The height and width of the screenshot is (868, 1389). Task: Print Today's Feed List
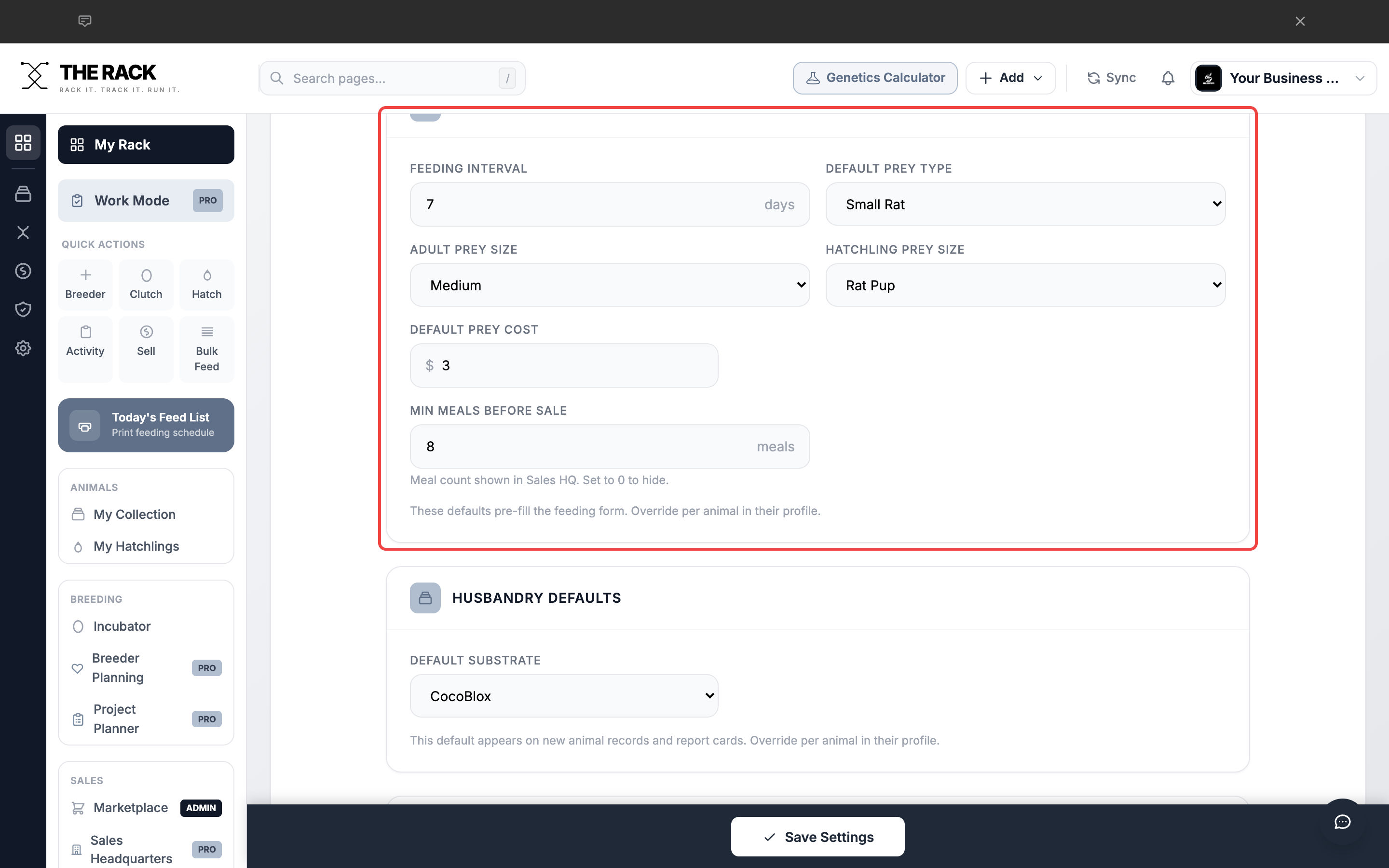tap(146, 425)
